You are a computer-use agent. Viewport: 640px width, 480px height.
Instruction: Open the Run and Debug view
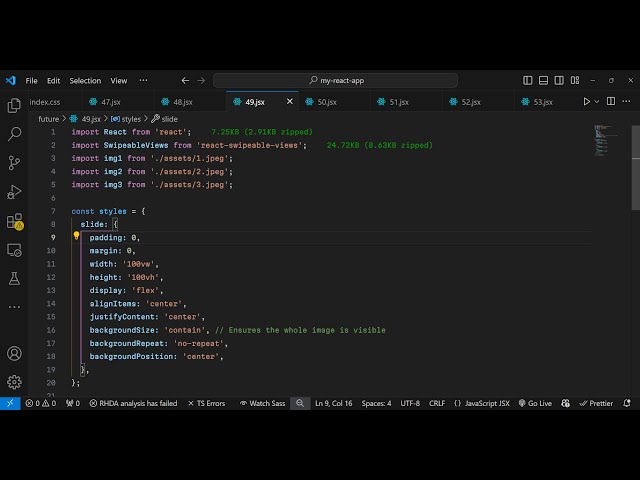(x=14, y=191)
